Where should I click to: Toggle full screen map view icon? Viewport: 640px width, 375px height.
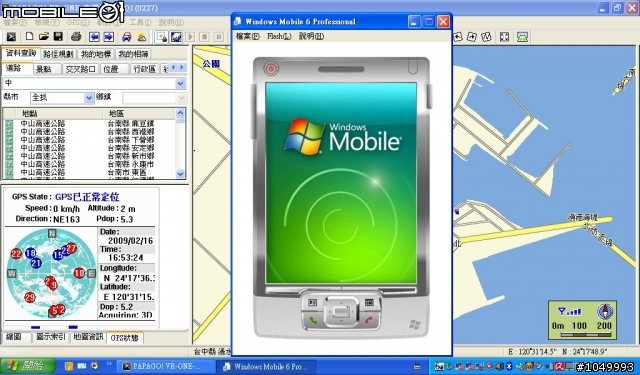504,37
